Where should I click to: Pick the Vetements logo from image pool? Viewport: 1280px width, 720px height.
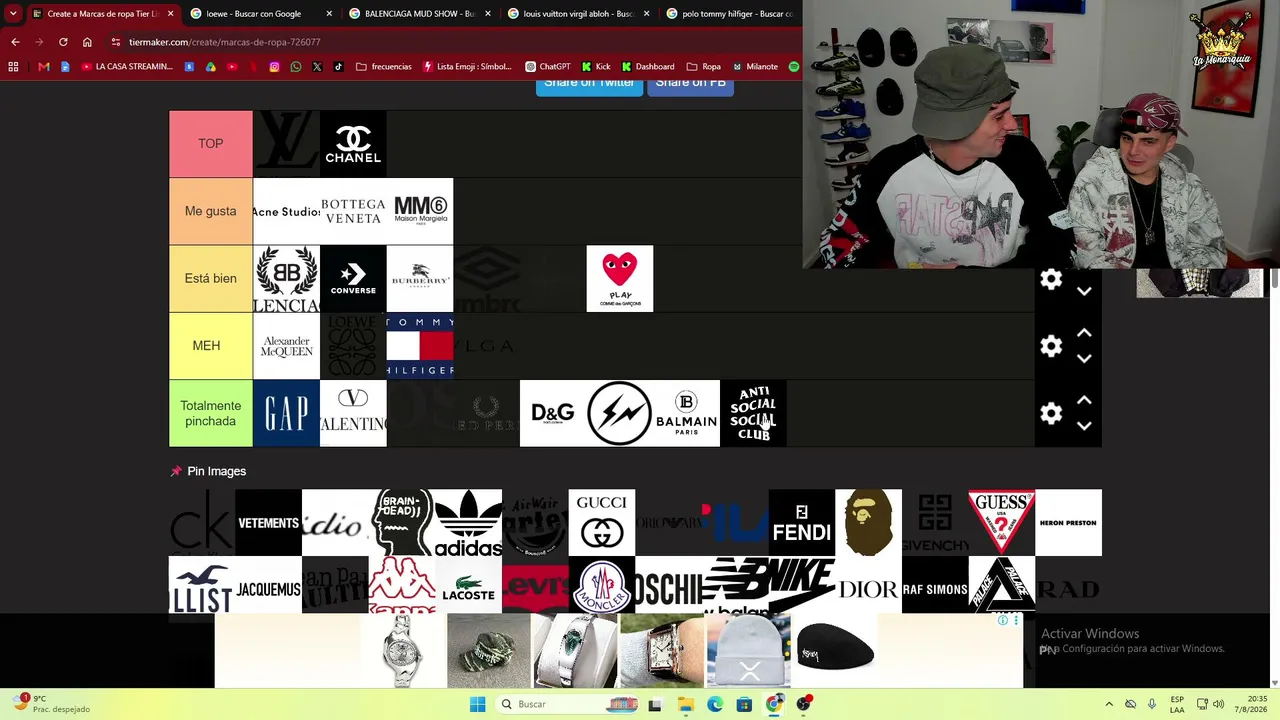(268, 523)
